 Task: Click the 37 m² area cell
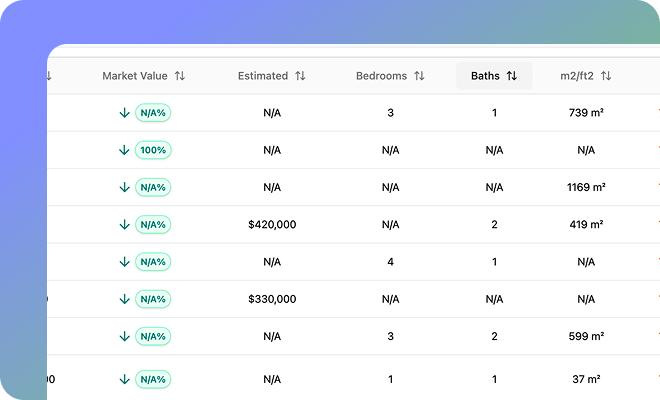point(586,380)
